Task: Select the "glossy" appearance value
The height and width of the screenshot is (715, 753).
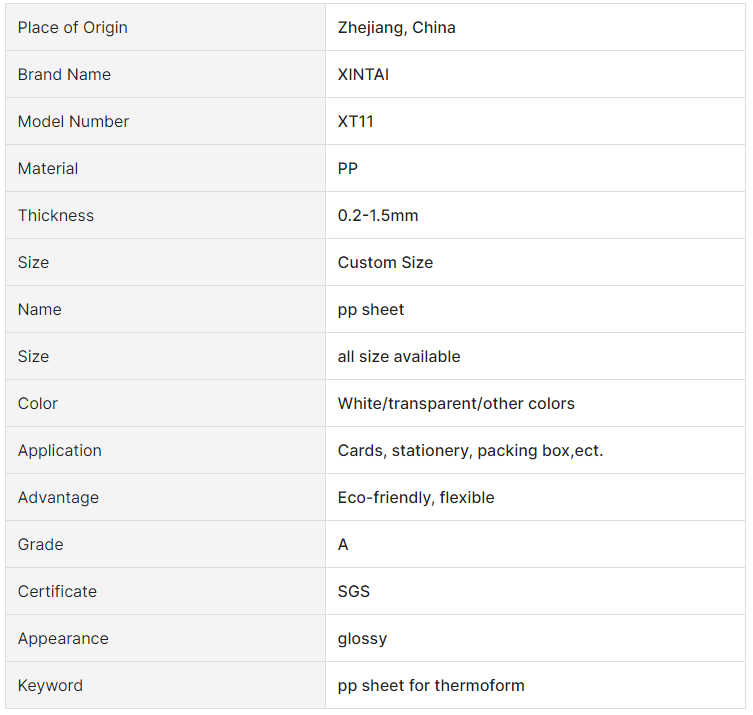Action: tap(362, 639)
